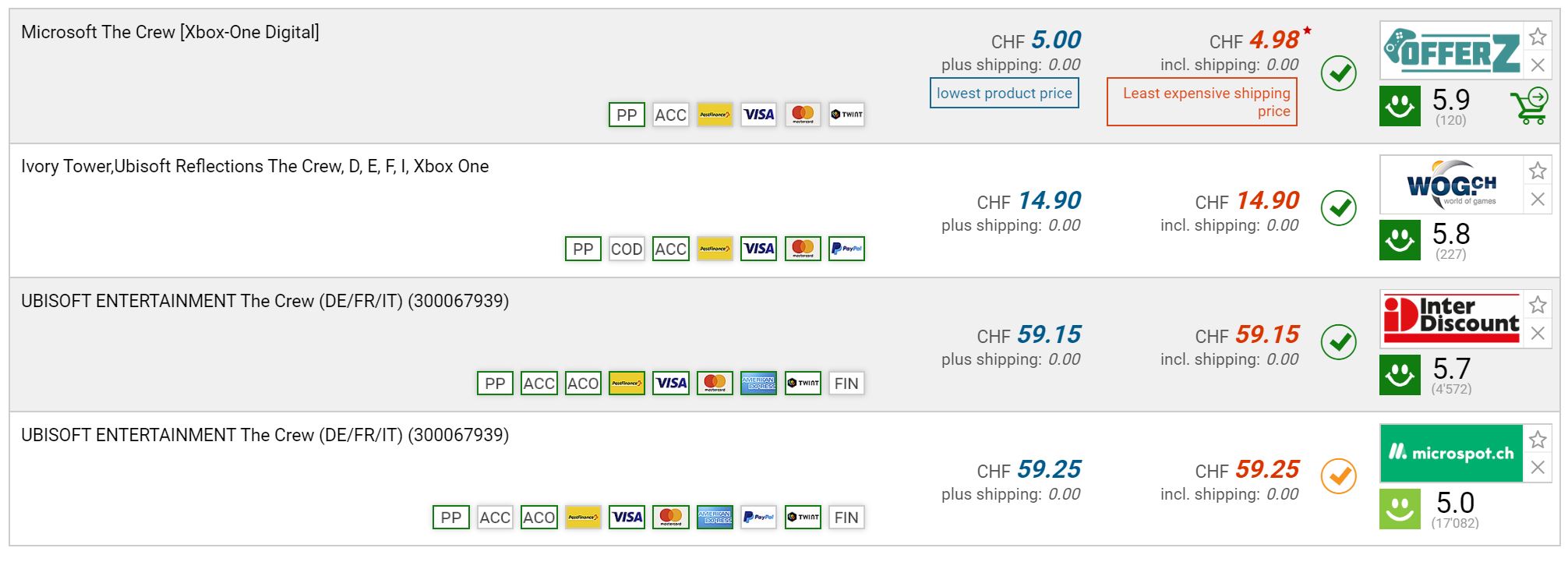
Task: Open Microsoft The Crew Xbox-One Digital offer
Action: tap(170, 33)
